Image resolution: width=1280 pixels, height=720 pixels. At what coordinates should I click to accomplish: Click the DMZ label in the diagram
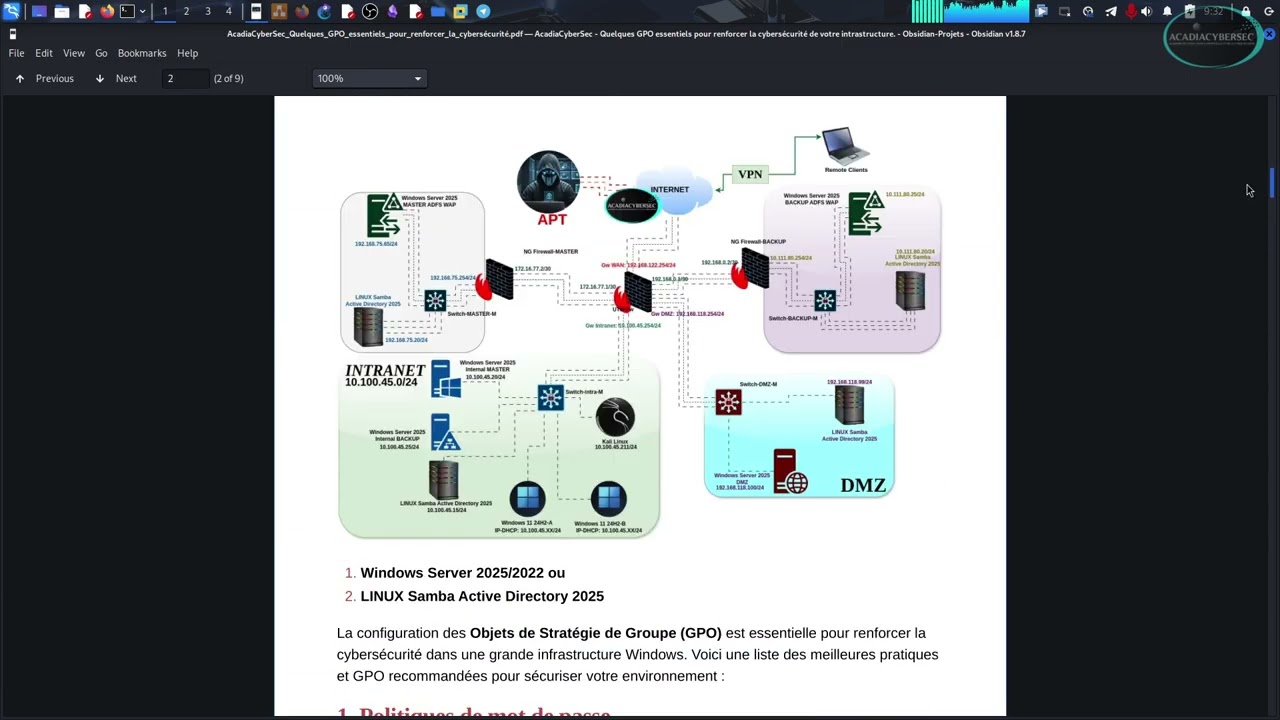[863, 485]
